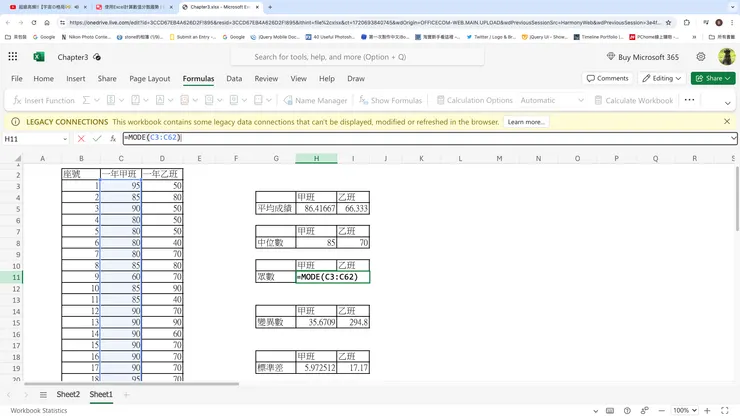Click the cloud save status icon beside Chapter3
Screen dimensions: 740x416
click(x=97, y=57)
